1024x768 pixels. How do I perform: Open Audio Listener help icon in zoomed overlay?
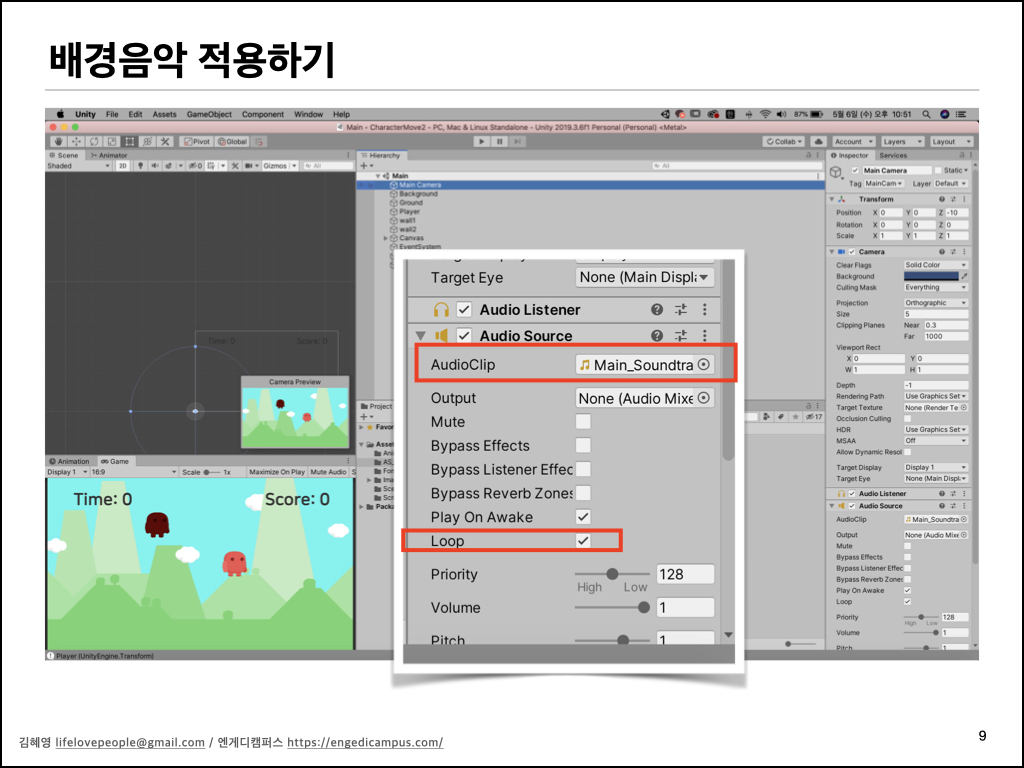click(x=657, y=310)
